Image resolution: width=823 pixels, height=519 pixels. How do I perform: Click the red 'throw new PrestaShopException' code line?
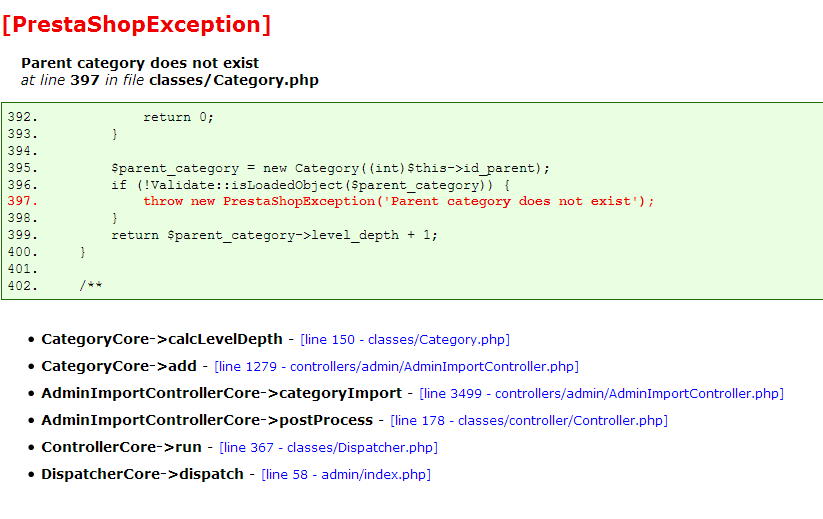(399, 201)
